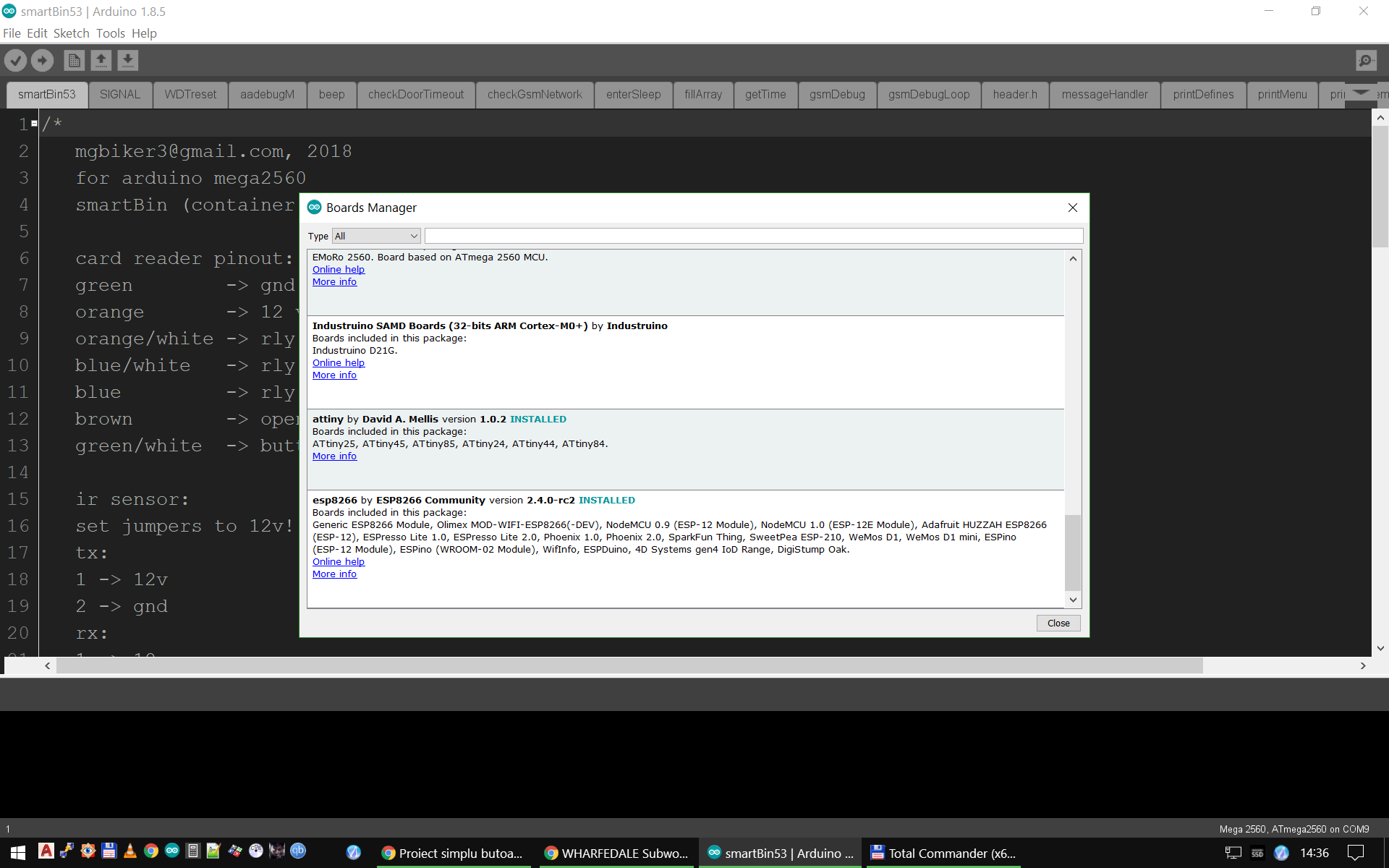This screenshot has width=1389, height=868.
Task: Click the Boards Manager list scrollbar thumb
Action: (1073, 553)
